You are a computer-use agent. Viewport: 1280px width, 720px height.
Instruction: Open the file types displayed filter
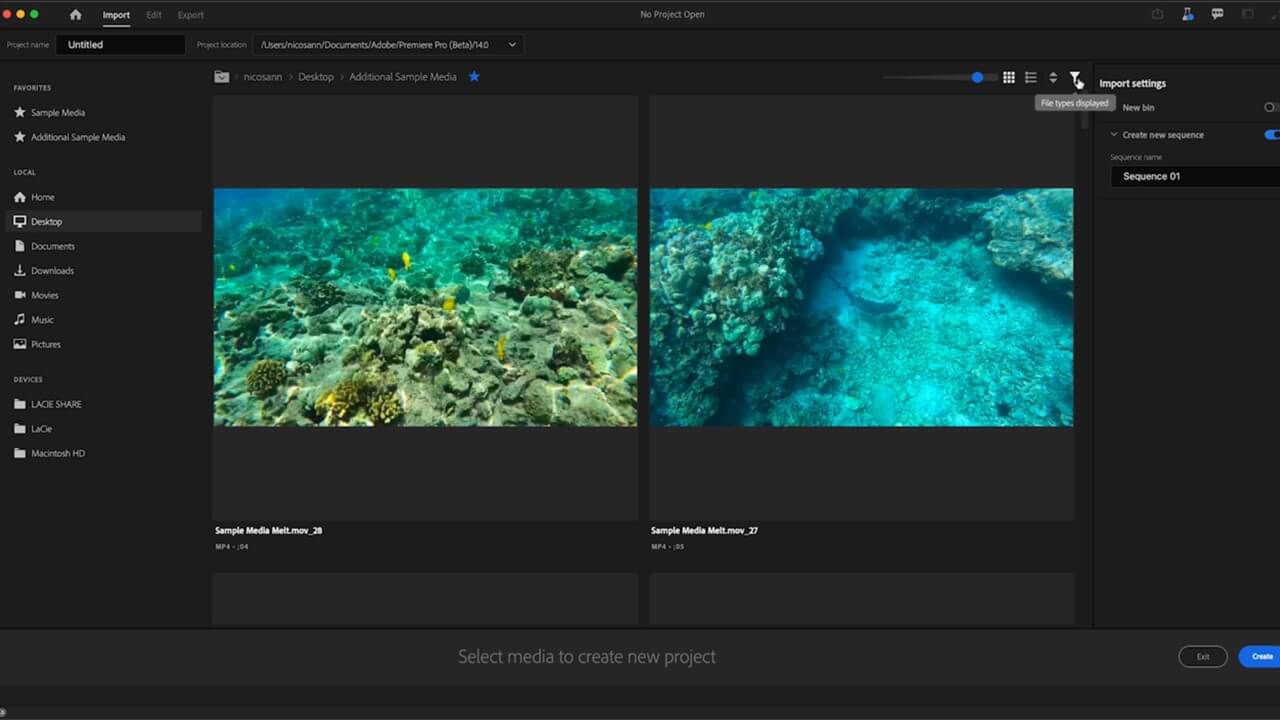tap(1075, 78)
